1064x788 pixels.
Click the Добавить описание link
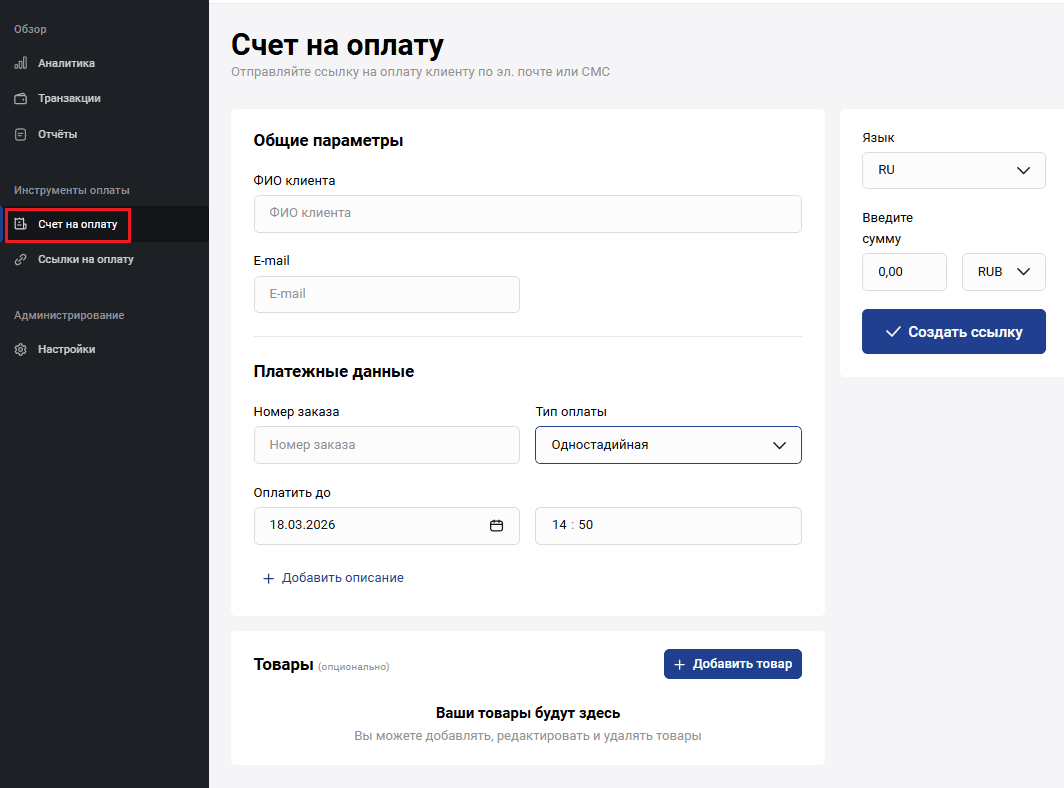click(x=342, y=578)
